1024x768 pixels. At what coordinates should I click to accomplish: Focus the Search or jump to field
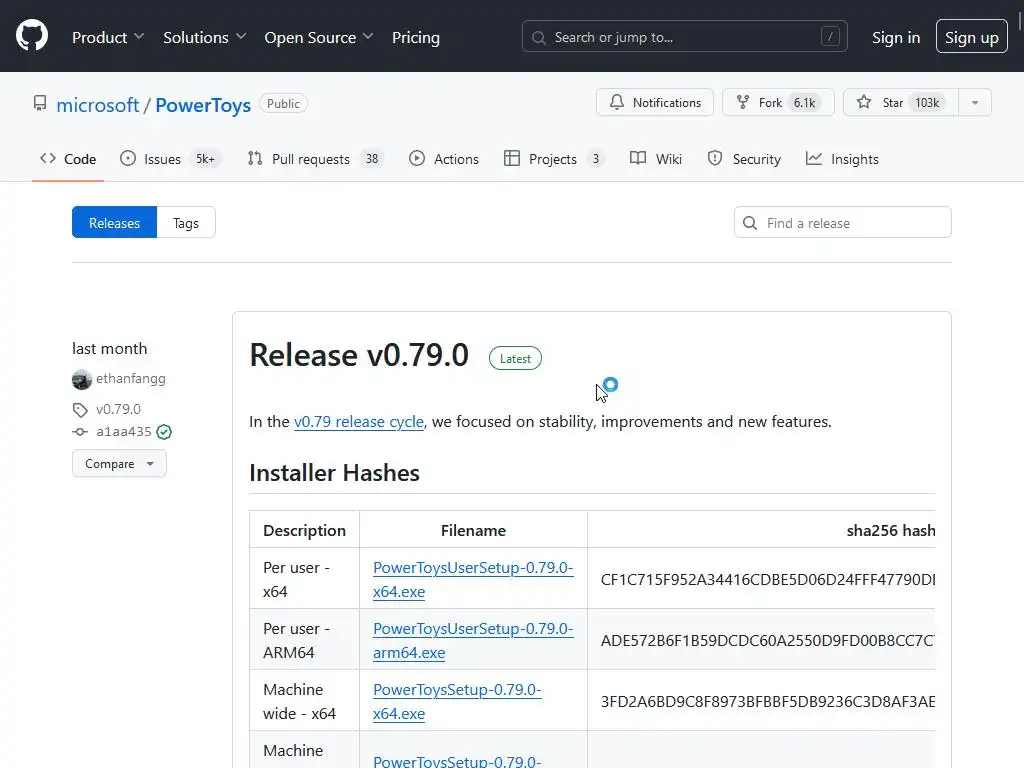(684, 37)
